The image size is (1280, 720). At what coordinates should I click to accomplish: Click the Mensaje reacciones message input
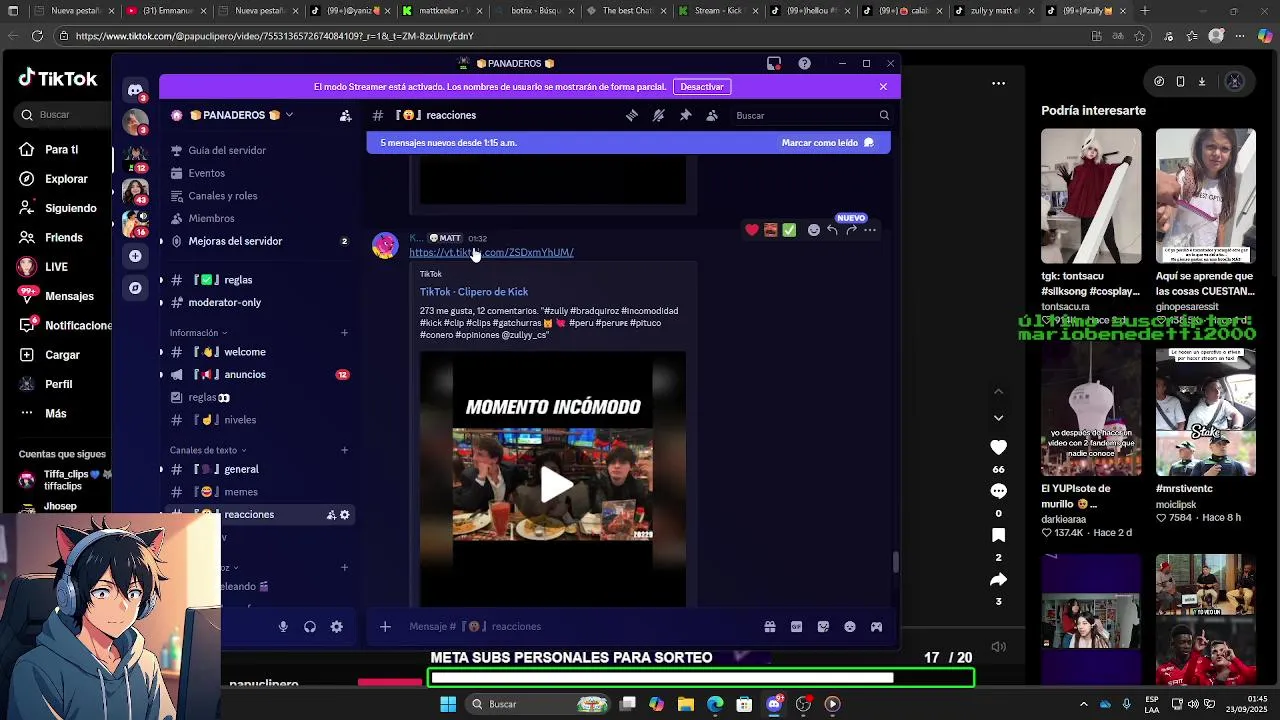[x=580, y=627]
